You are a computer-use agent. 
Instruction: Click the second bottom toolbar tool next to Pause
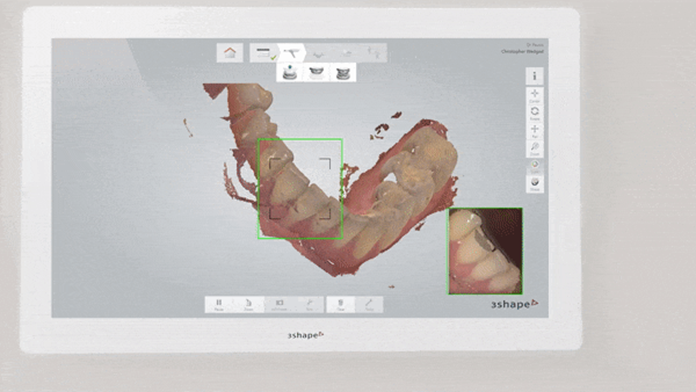point(249,305)
